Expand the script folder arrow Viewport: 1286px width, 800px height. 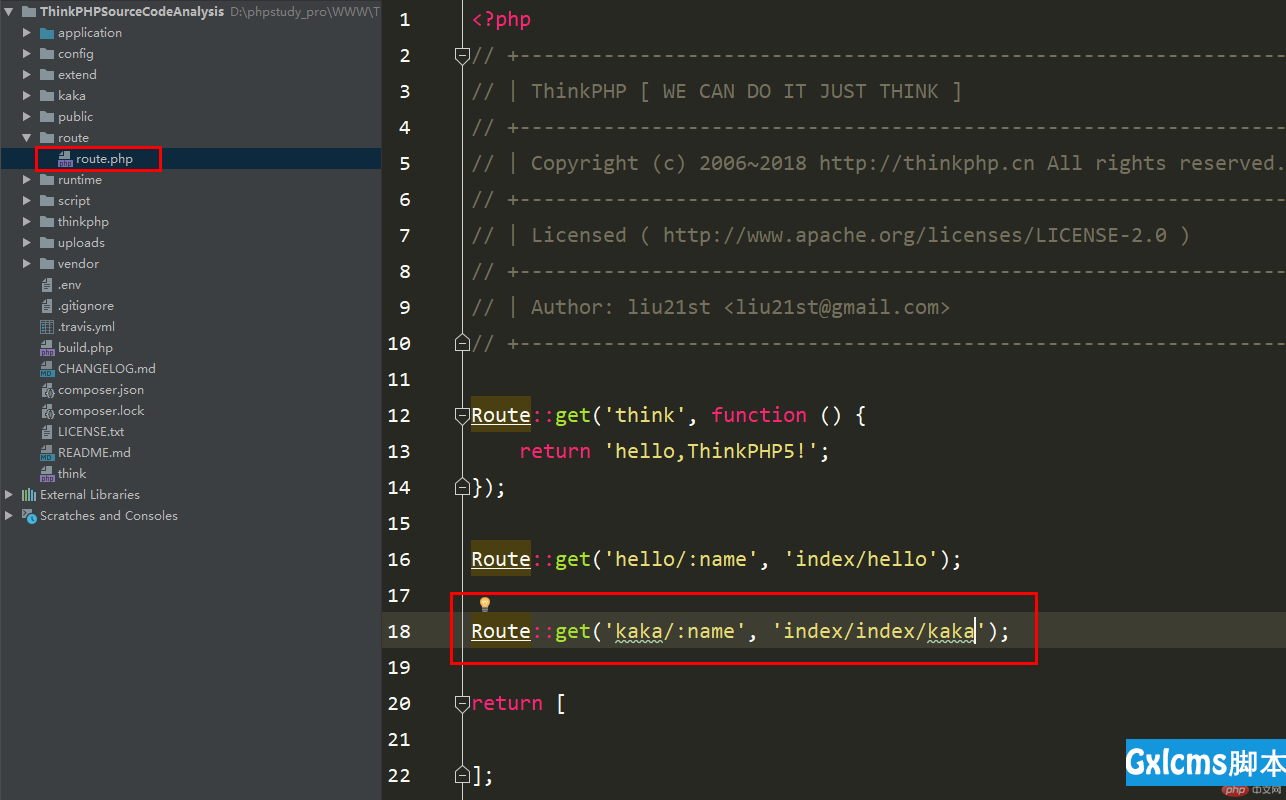tap(28, 201)
